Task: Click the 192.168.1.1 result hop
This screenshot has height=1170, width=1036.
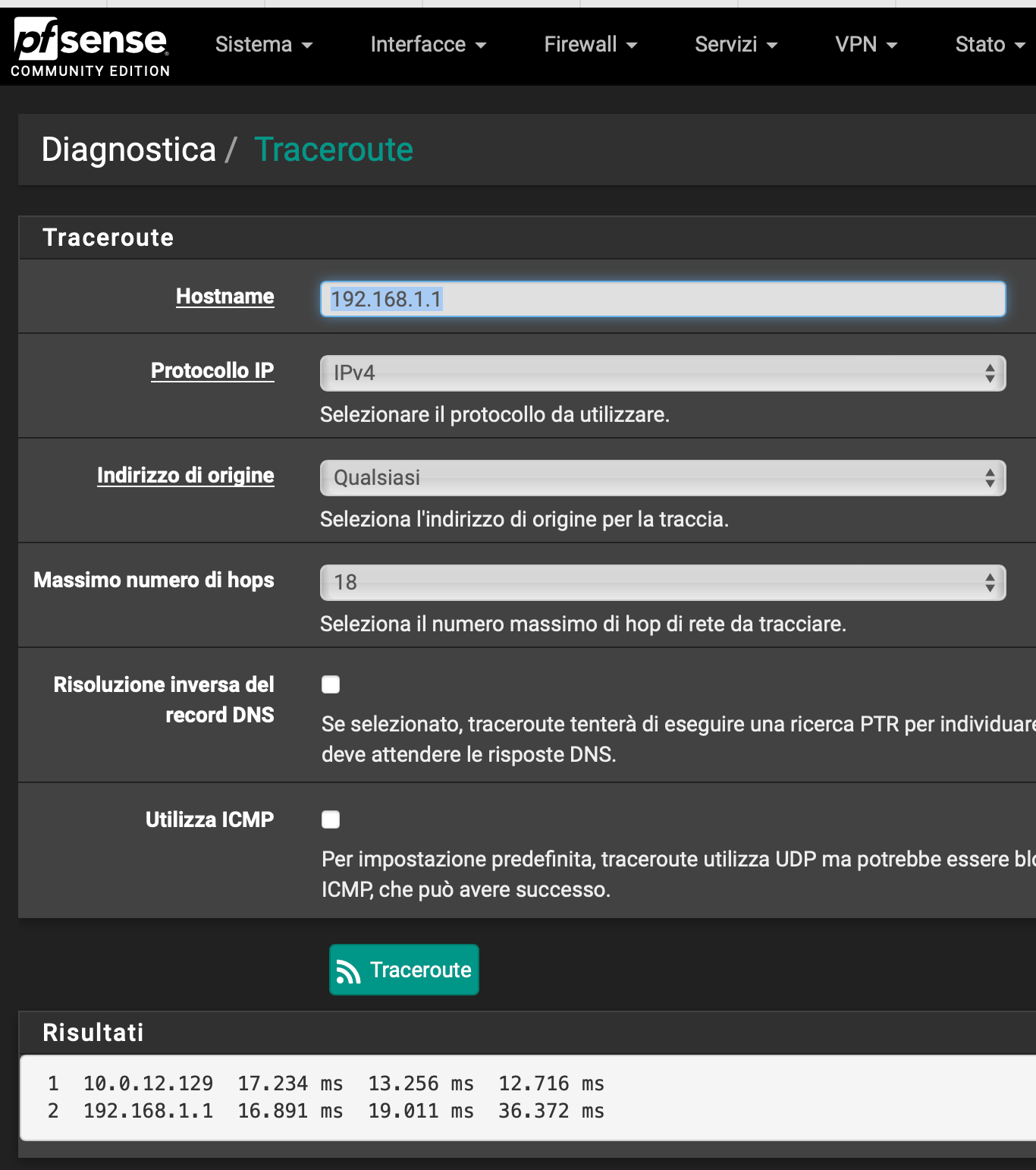Action: coord(149,1111)
